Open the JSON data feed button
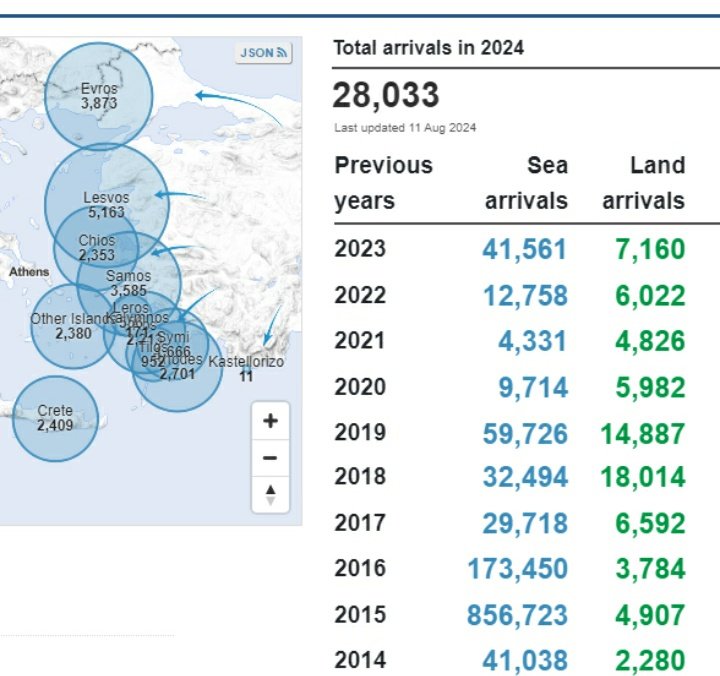 [264, 53]
